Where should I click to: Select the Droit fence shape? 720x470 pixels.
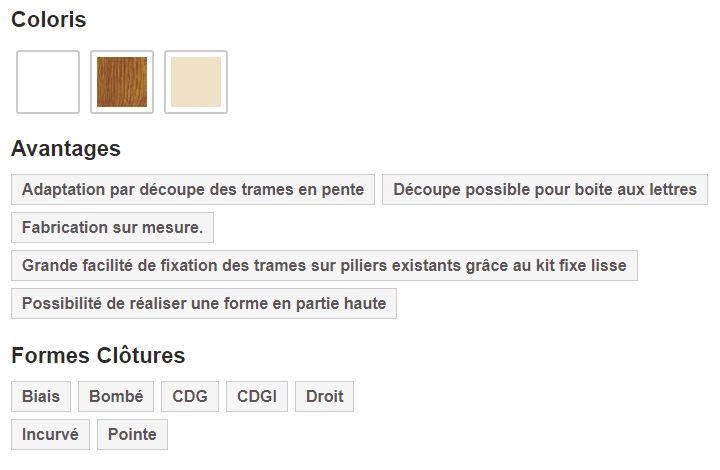click(325, 396)
